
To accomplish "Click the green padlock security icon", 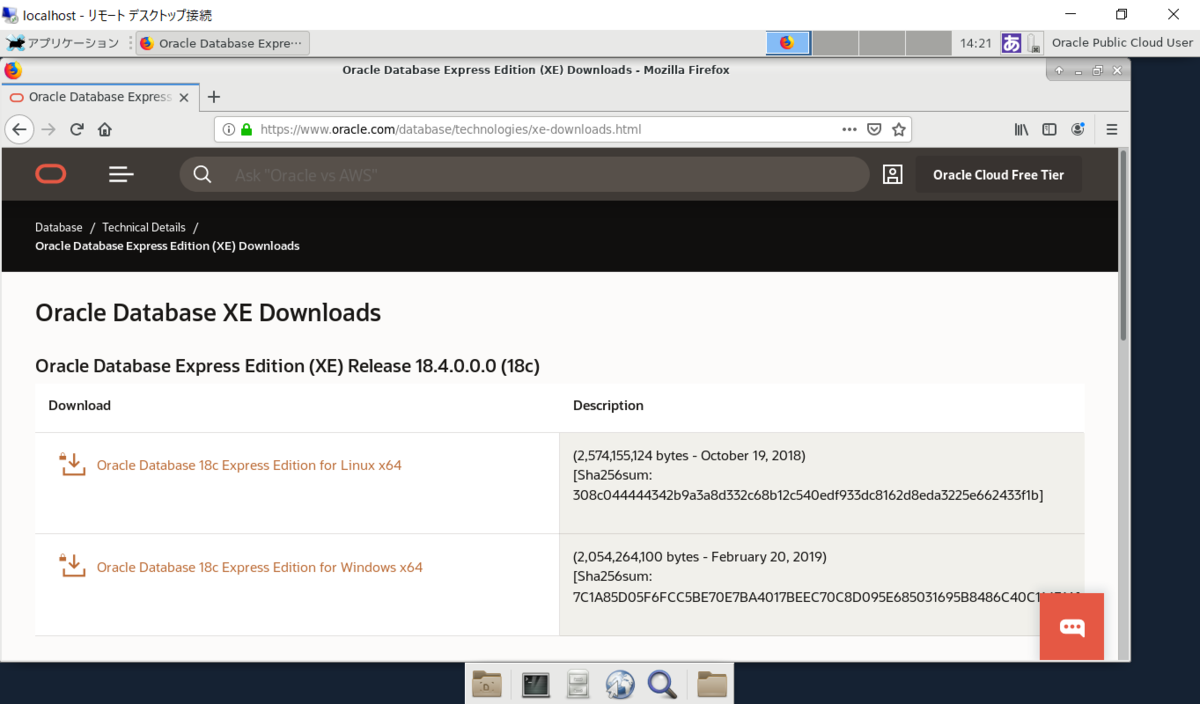I will point(246,129).
